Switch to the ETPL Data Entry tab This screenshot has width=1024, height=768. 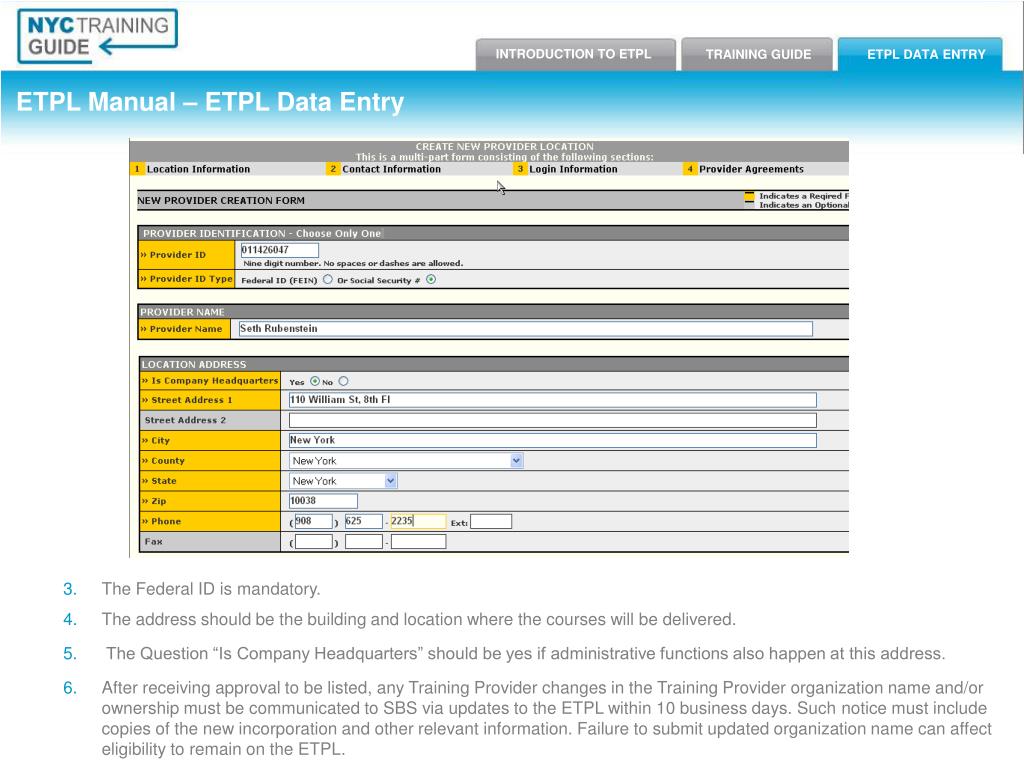[920, 54]
